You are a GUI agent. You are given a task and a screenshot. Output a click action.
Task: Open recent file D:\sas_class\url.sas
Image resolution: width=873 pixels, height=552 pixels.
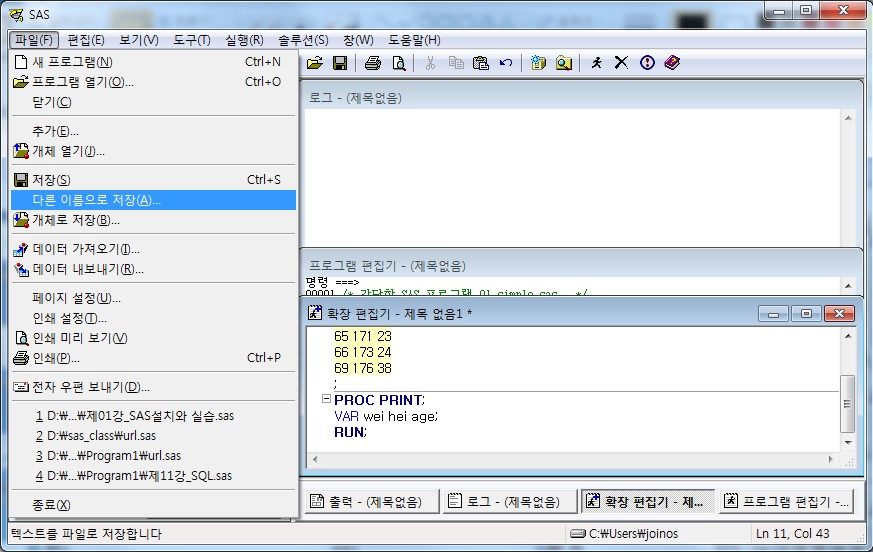[153, 436]
